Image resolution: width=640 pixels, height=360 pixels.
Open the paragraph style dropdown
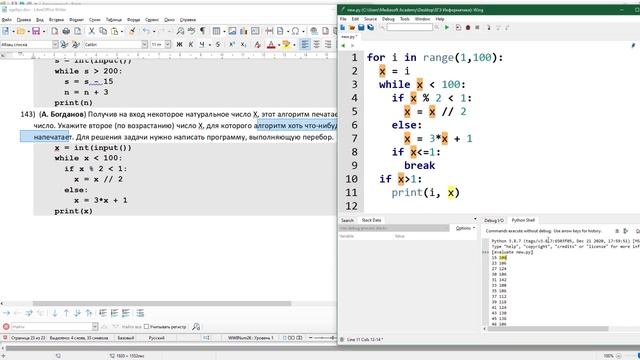55,44
